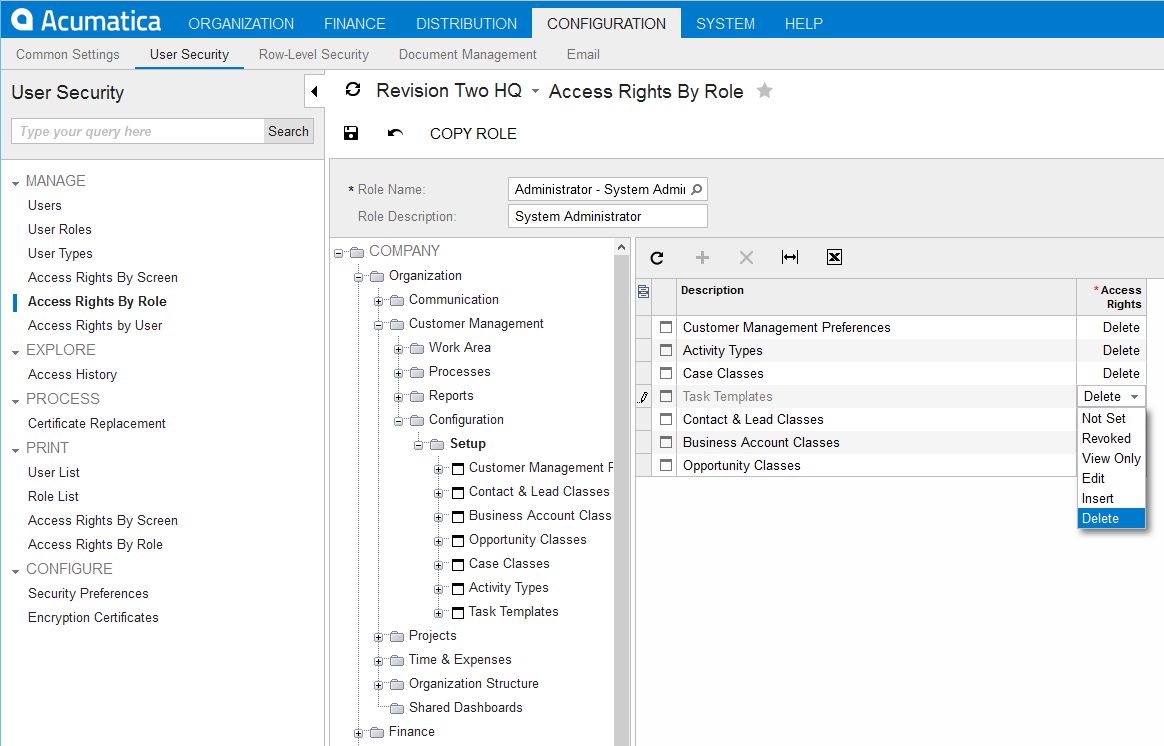Click the screen icon in Contact & Lead Classes row

(666, 419)
